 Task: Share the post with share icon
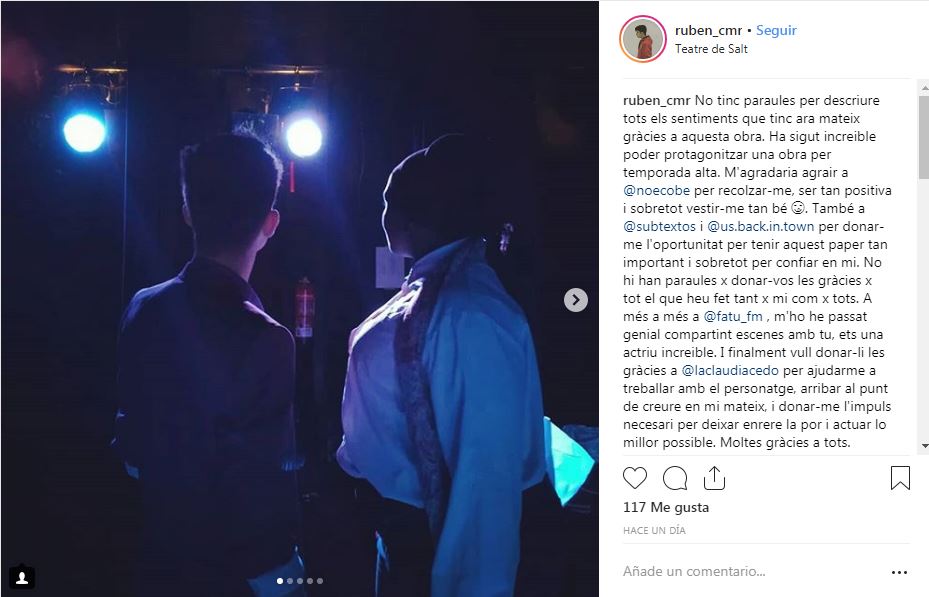[715, 478]
